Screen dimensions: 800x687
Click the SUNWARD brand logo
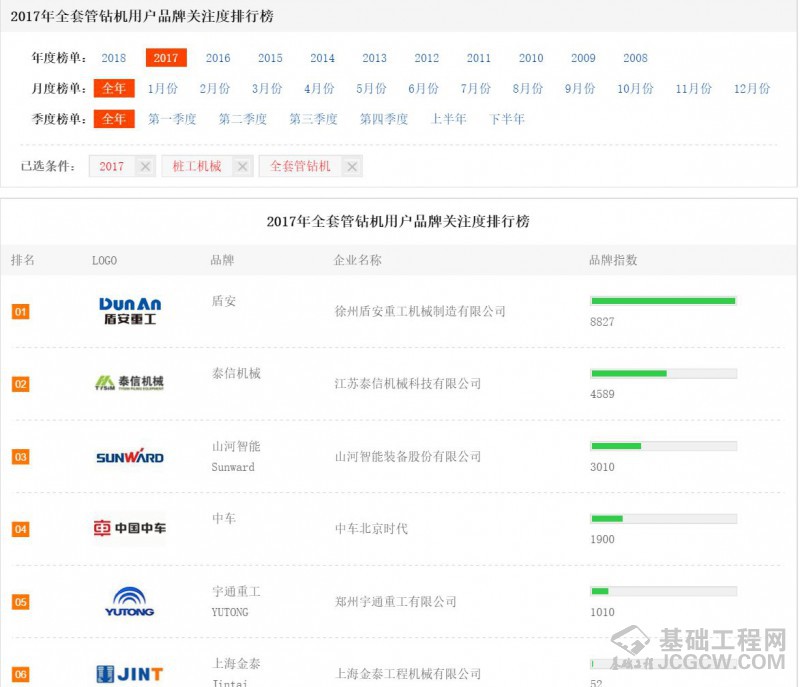click(x=130, y=457)
